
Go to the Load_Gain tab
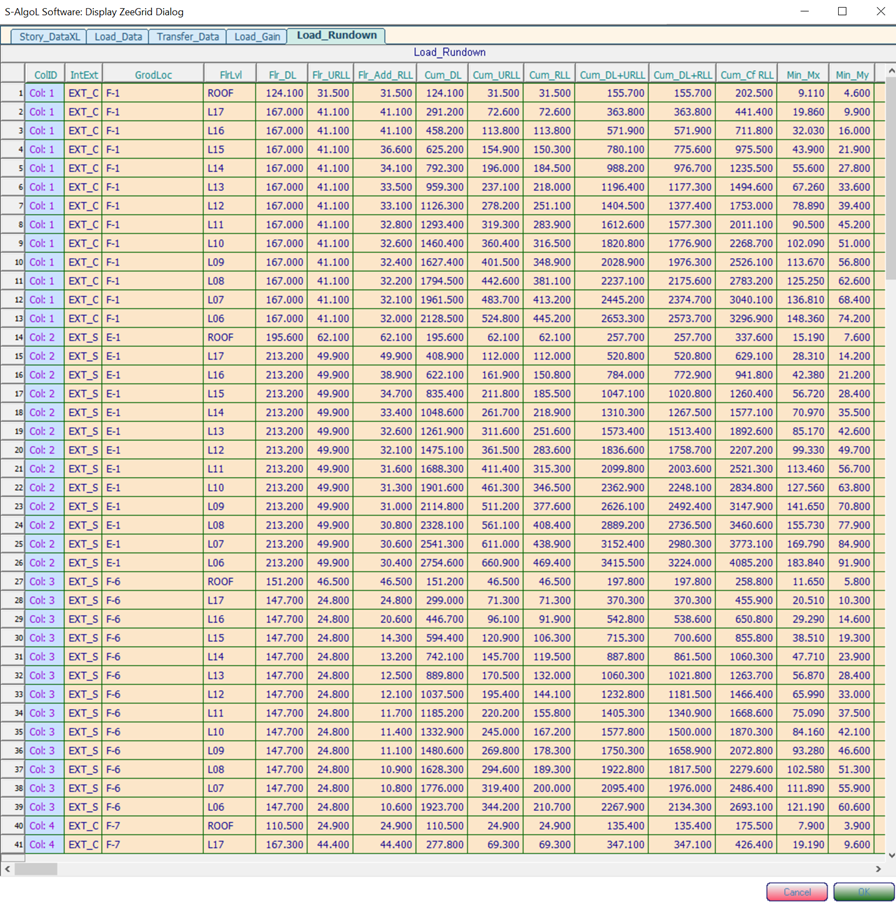pos(257,36)
